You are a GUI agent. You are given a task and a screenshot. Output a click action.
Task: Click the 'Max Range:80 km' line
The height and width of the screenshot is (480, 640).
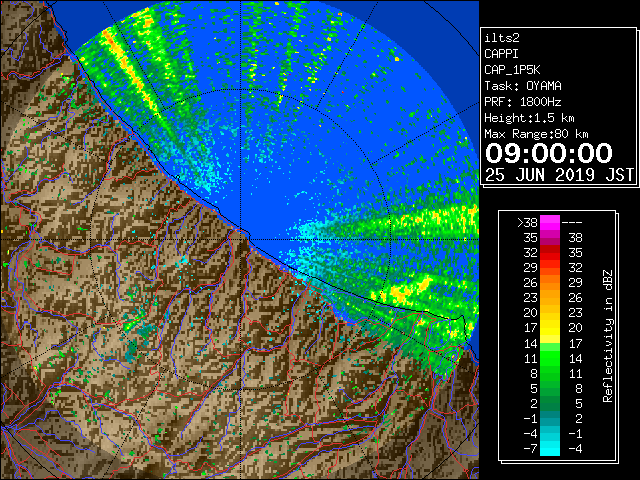pos(536,134)
